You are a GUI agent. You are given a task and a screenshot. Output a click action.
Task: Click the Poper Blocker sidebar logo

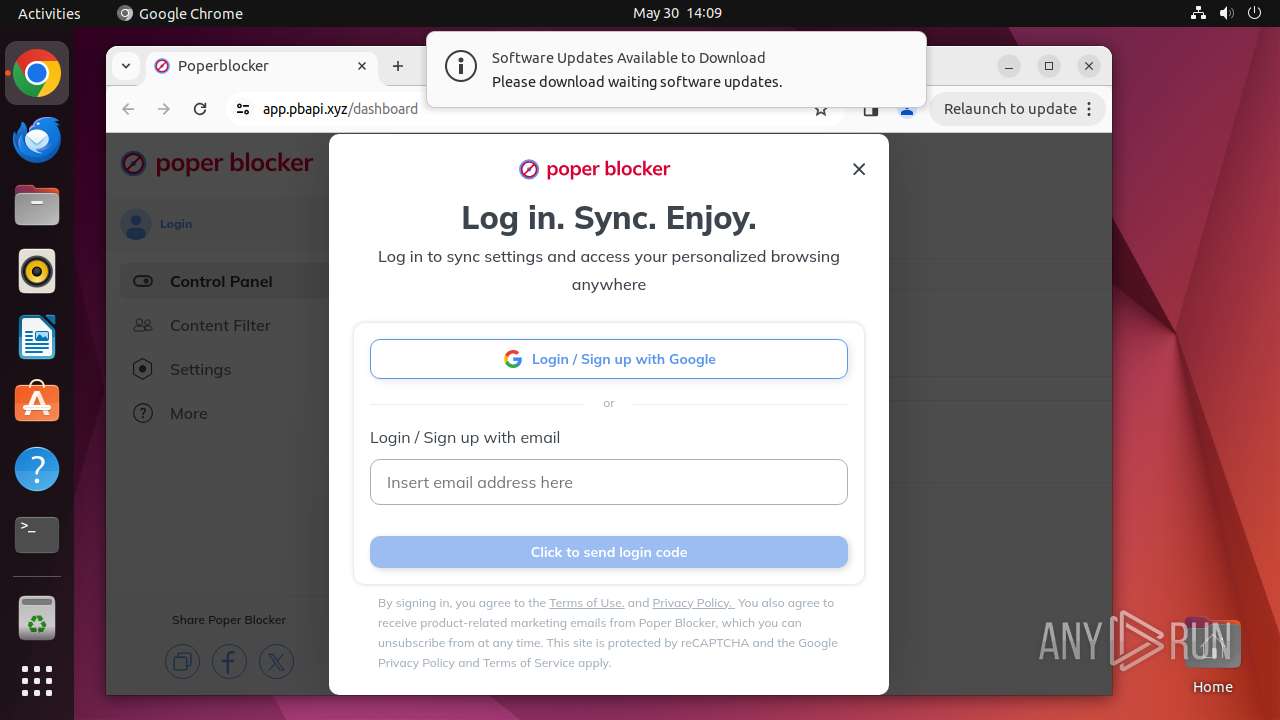pyautogui.click(x=217, y=163)
